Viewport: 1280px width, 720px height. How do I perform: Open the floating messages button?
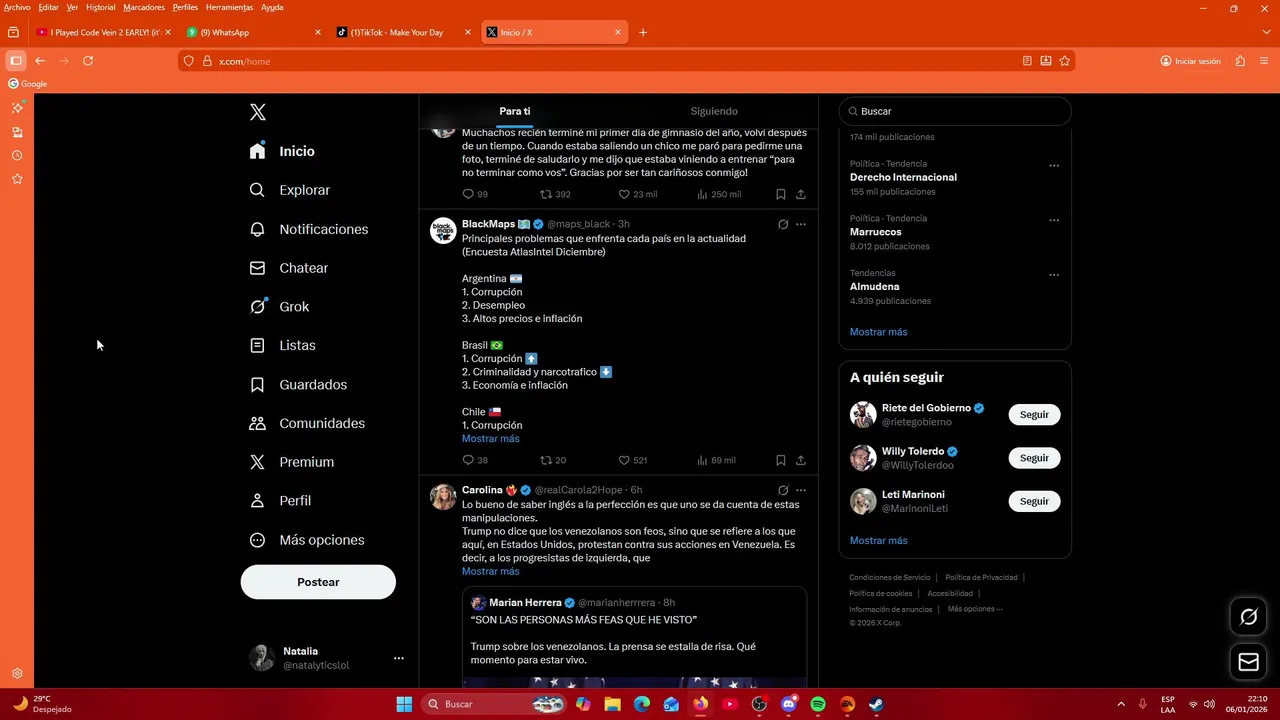click(x=1248, y=661)
